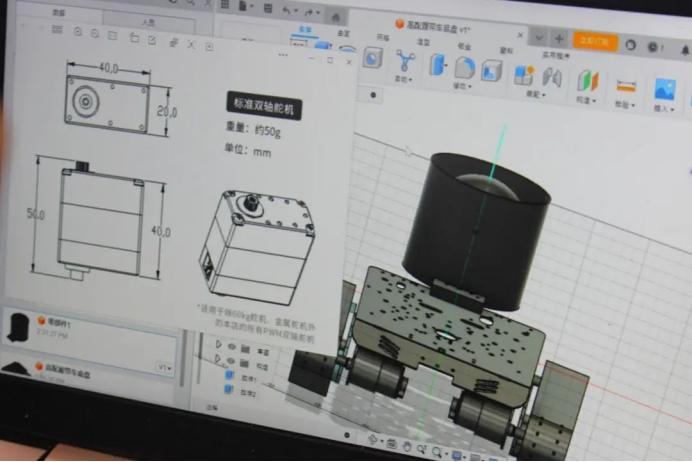
Task: Click the Fusion 360 home icon
Action: point(335,17)
